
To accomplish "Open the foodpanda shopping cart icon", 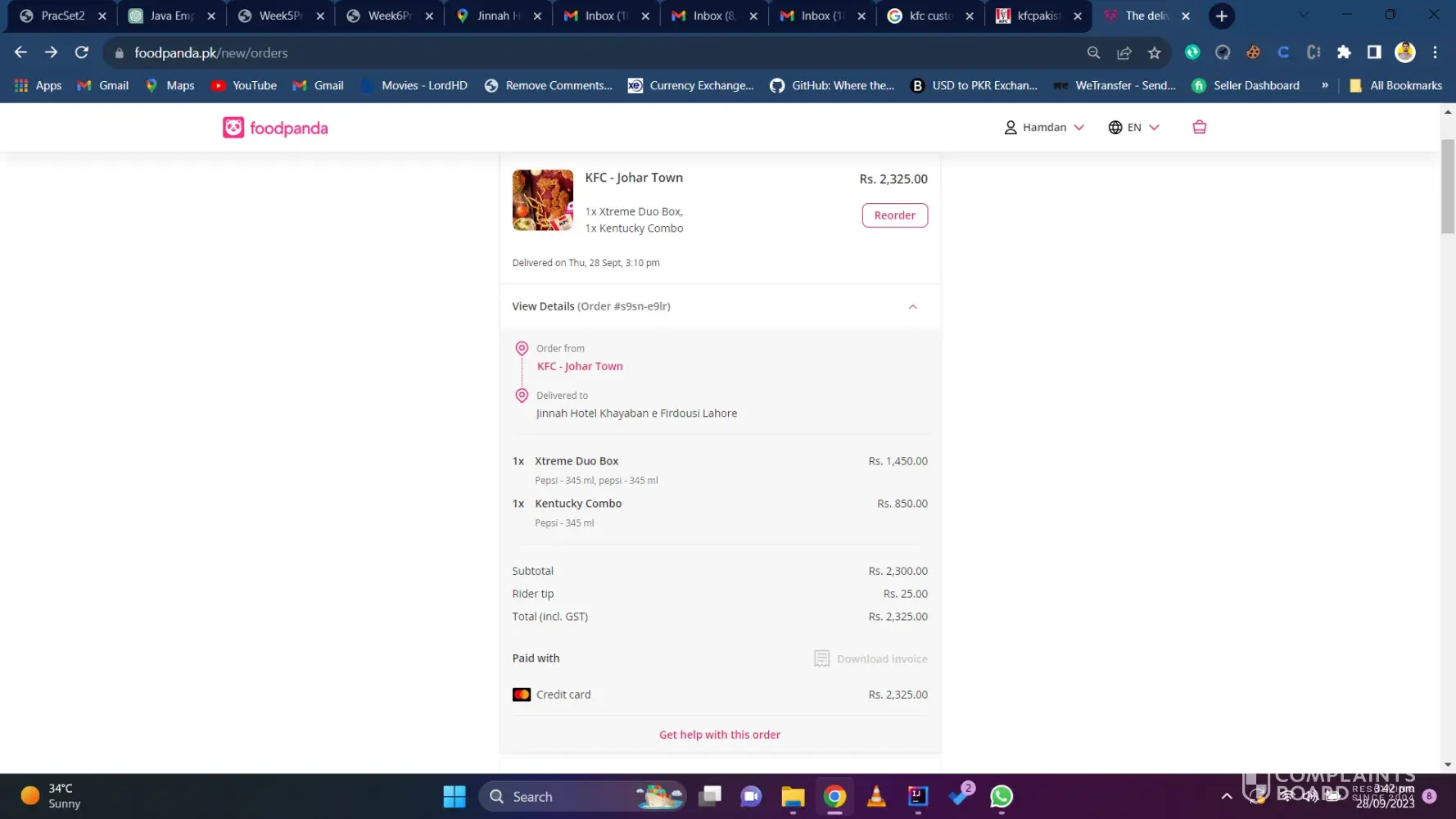I will pyautogui.click(x=1199, y=127).
